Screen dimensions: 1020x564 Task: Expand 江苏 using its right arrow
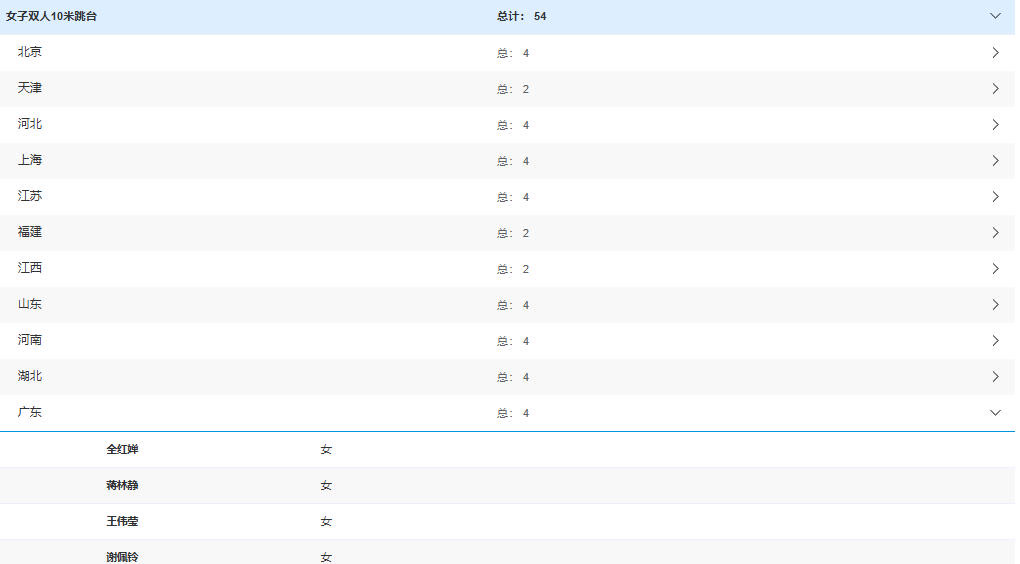pyautogui.click(x=995, y=197)
